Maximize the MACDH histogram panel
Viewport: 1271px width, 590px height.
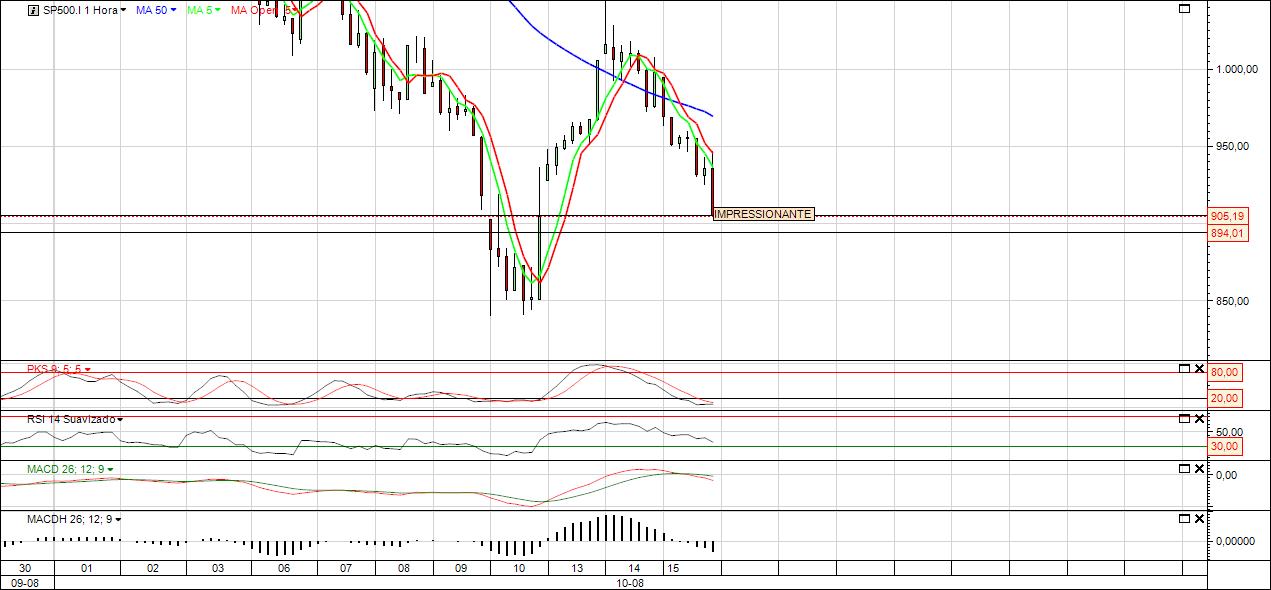click(1185, 518)
